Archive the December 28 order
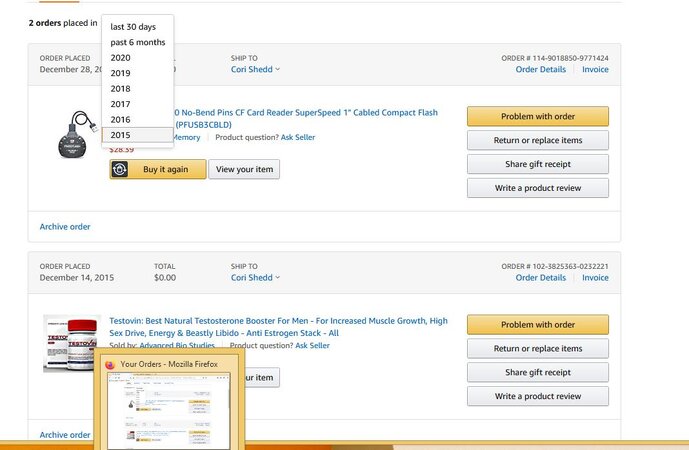Screen dimensions: 689x450 (65, 227)
